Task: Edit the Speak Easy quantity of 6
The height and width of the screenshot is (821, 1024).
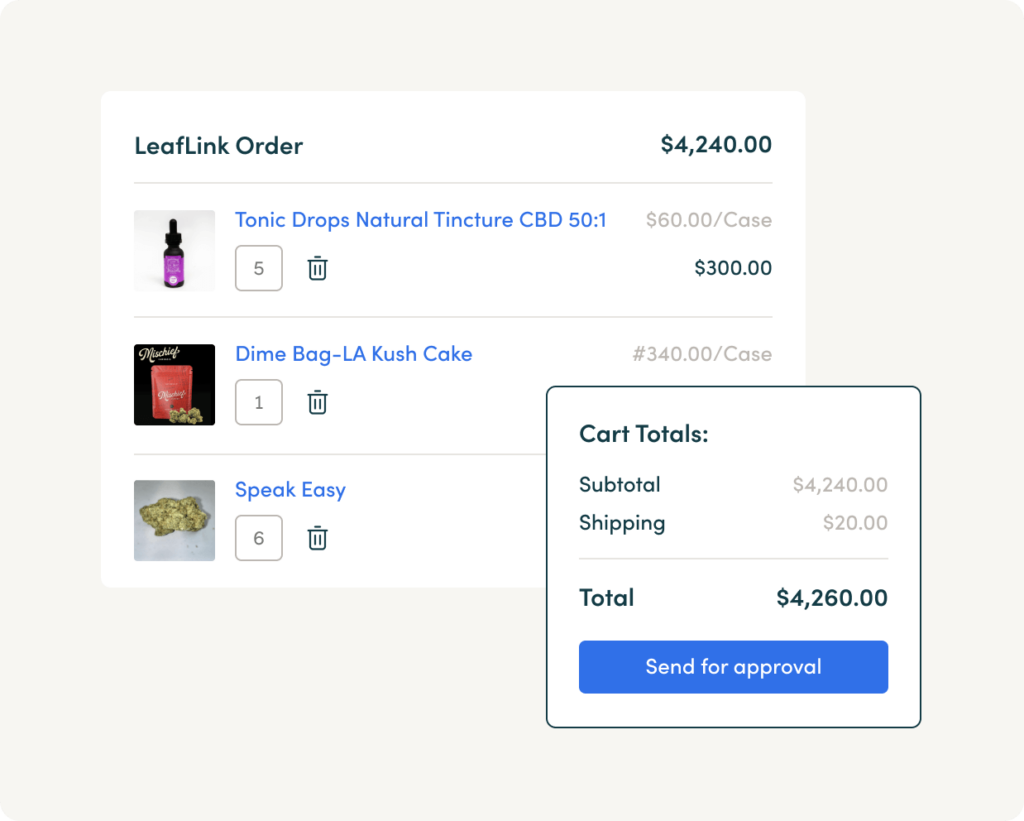Action: pos(258,538)
